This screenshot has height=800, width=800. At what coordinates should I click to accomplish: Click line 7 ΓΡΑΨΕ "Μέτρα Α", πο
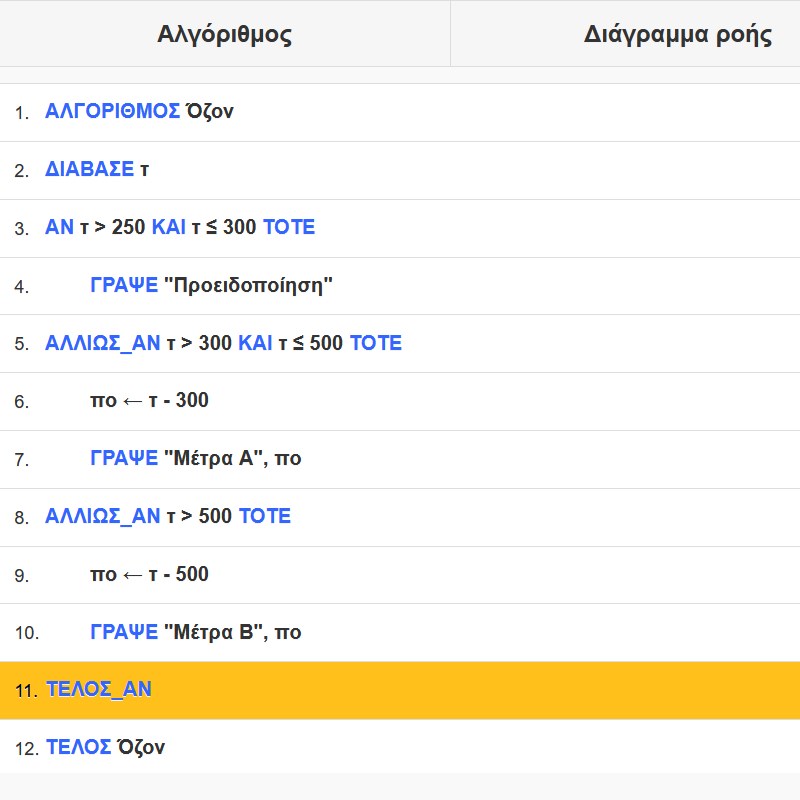click(400, 460)
